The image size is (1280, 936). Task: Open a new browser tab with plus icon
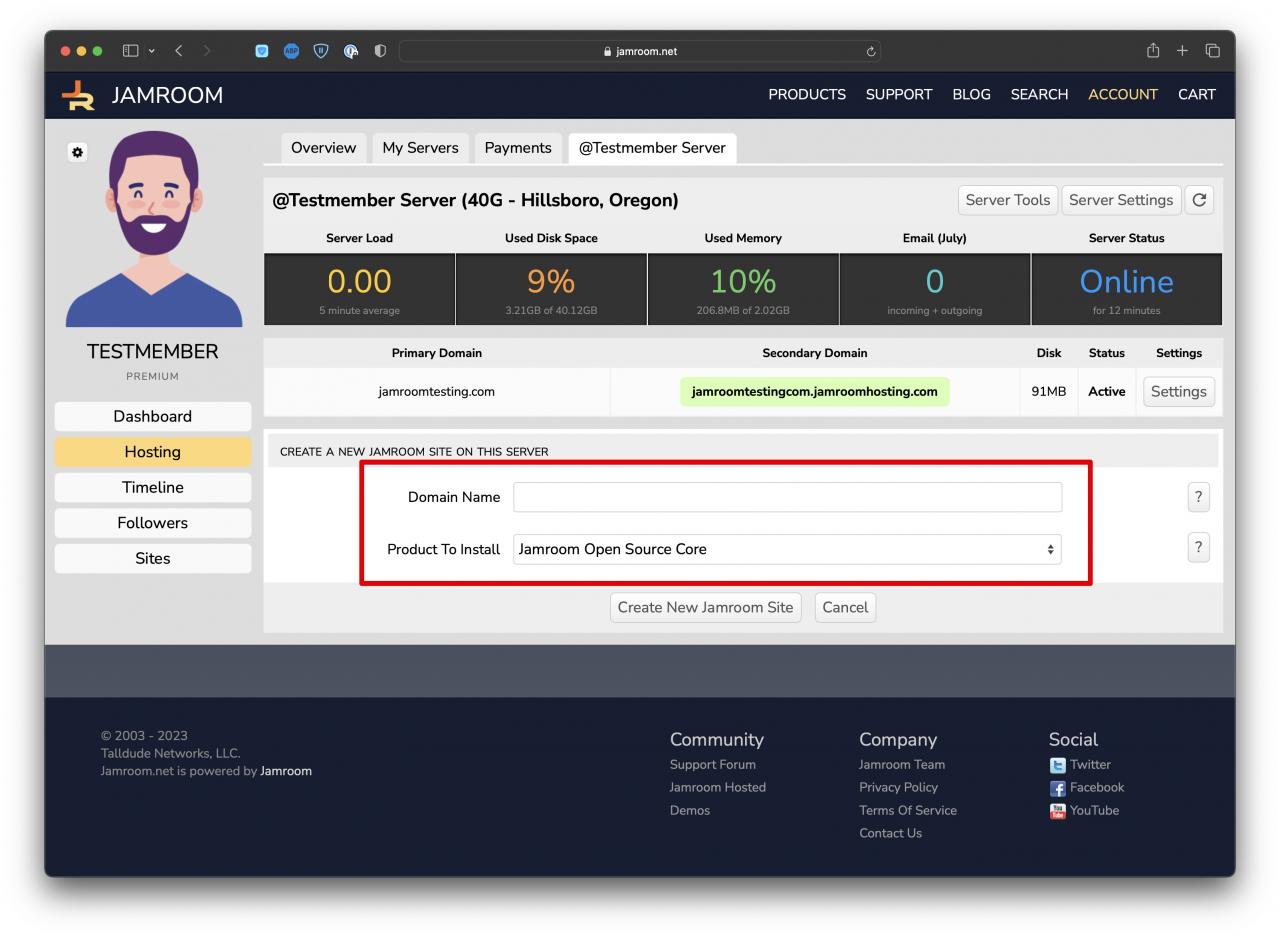pos(1182,51)
